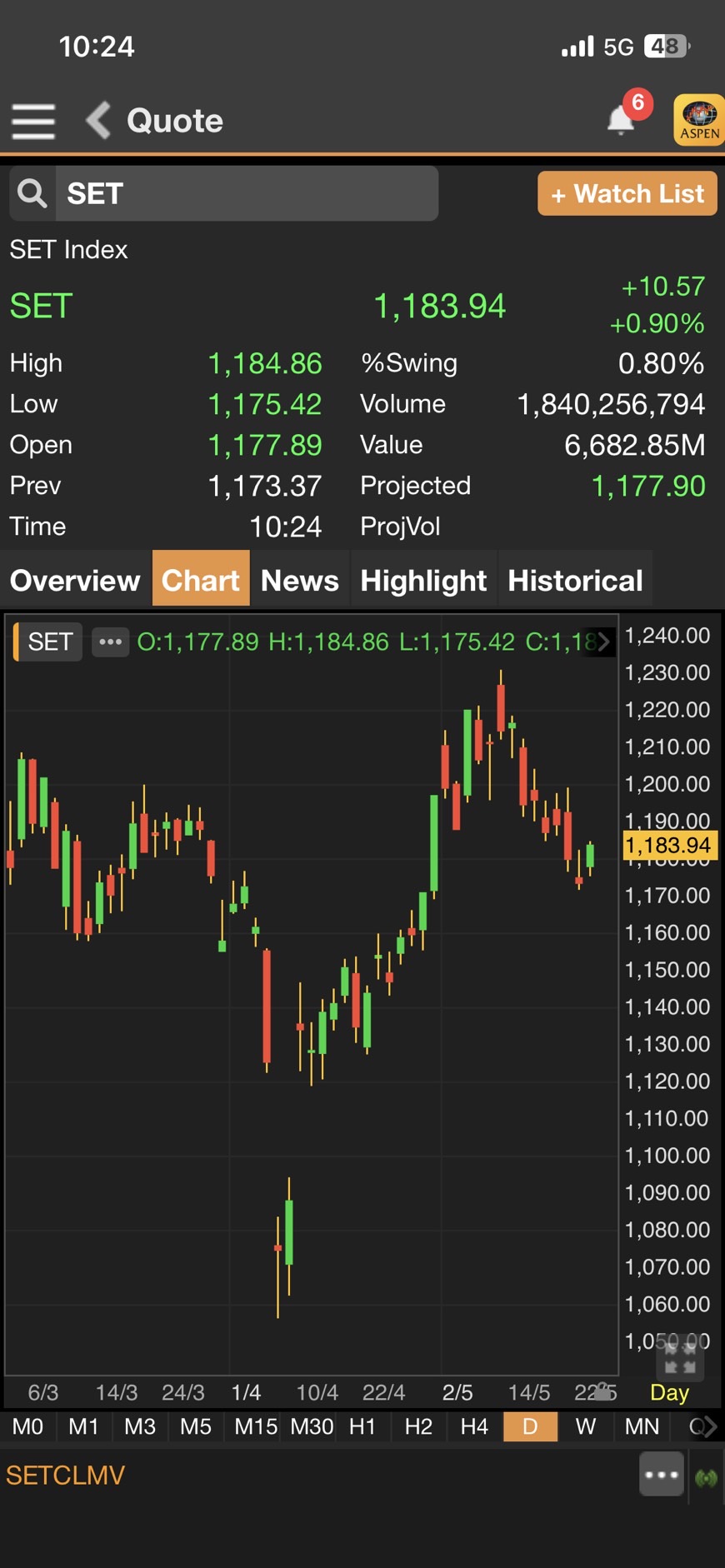The height and width of the screenshot is (1568, 725).
Task: Show more timeframes with right arrow
Action: pyautogui.click(x=709, y=1426)
